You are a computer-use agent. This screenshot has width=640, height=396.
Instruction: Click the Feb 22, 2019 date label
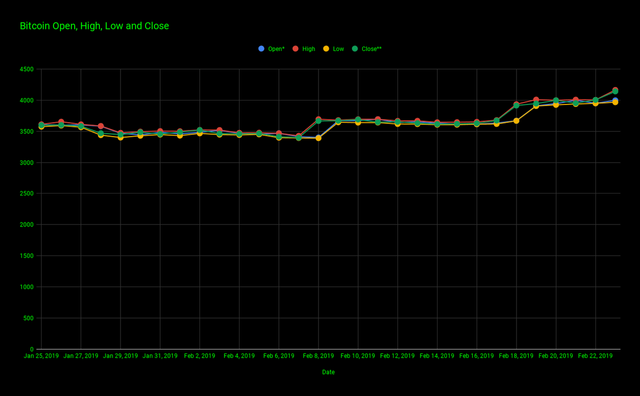[x=596, y=356]
